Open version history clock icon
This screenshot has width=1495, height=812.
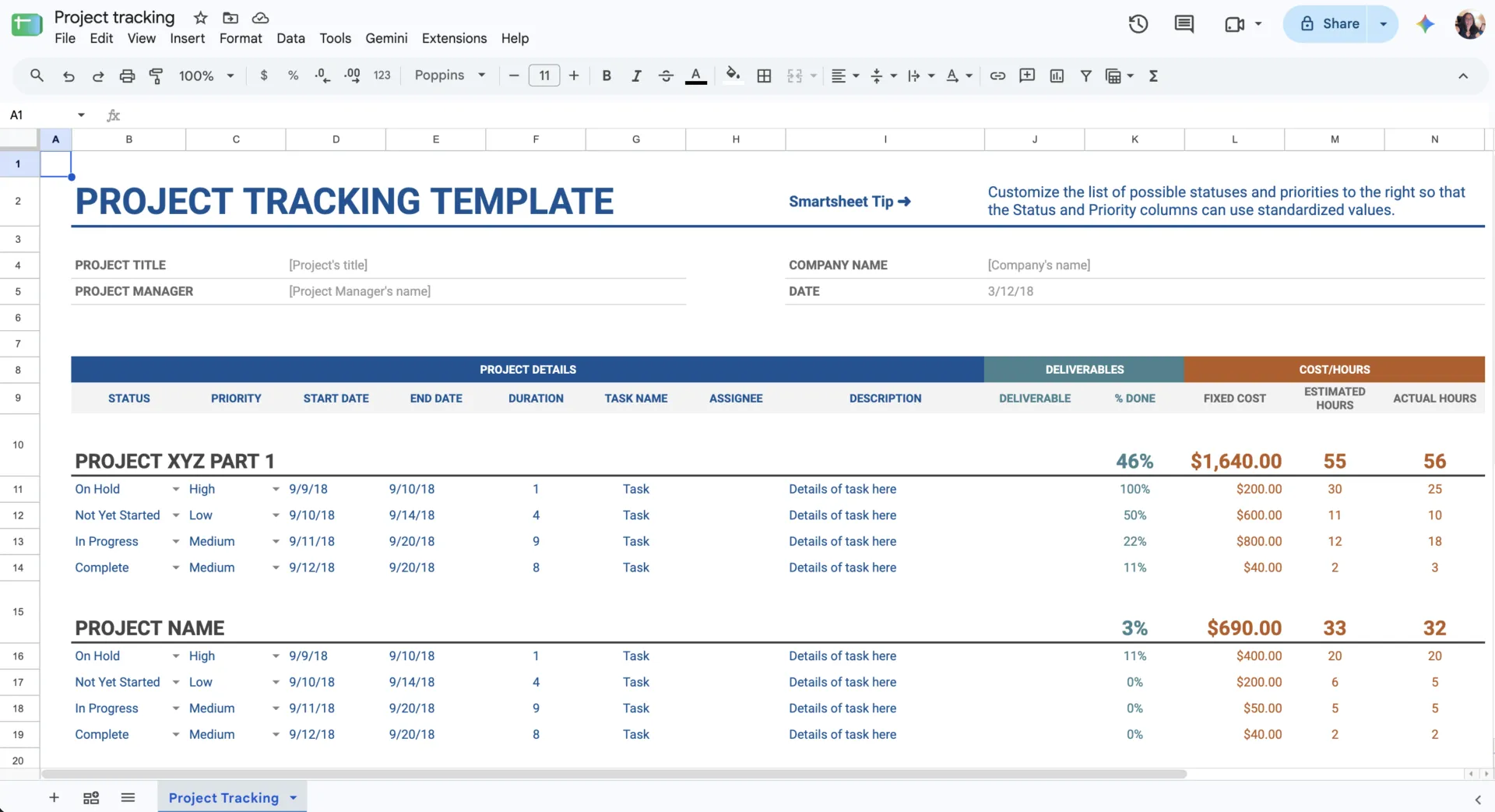tap(1138, 24)
